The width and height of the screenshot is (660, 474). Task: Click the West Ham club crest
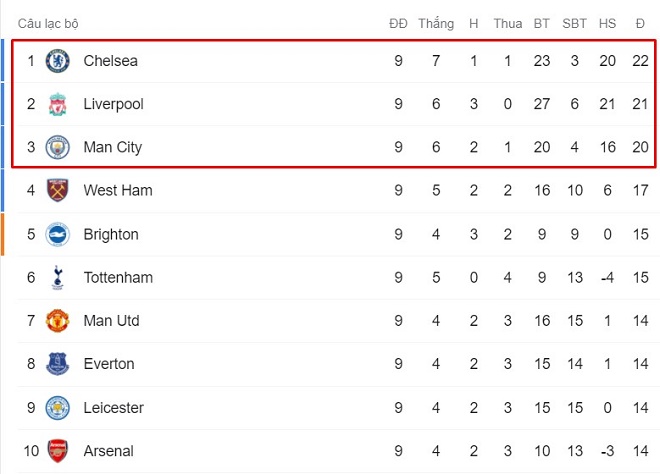[57, 190]
